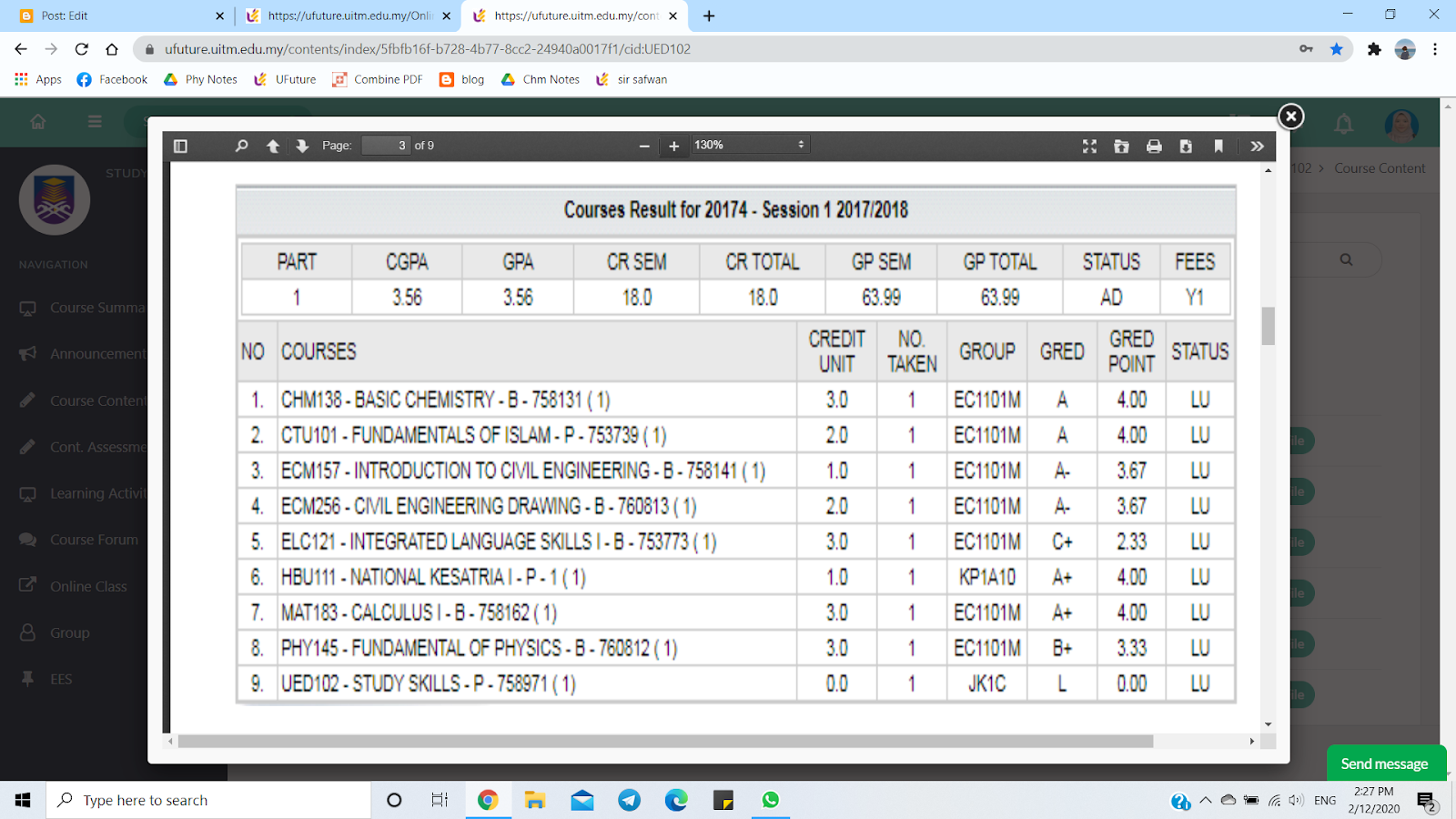
Task: Click the taskbar search box
Action: pos(208,800)
